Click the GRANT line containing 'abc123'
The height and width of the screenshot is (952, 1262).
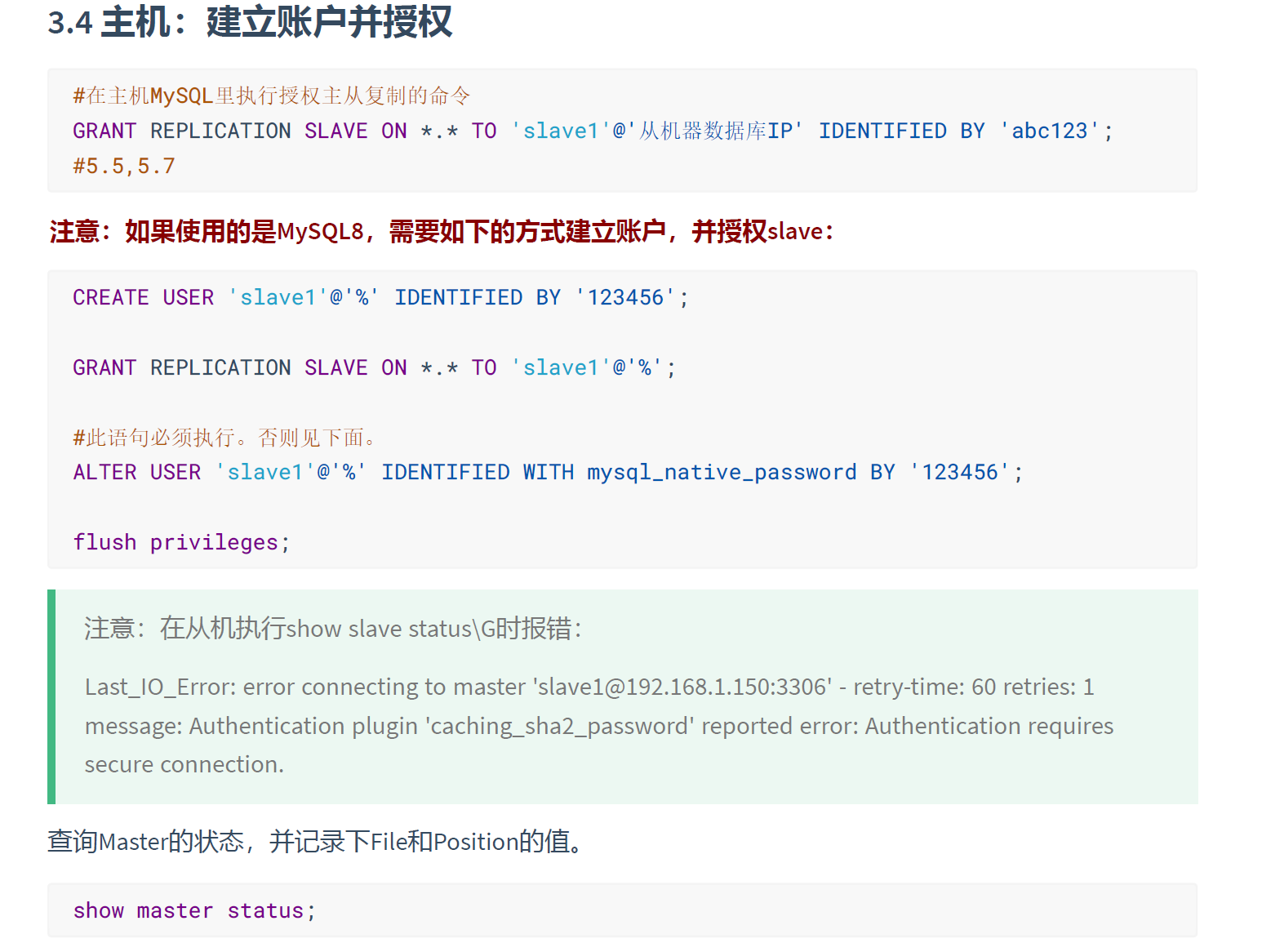click(x=593, y=131)
